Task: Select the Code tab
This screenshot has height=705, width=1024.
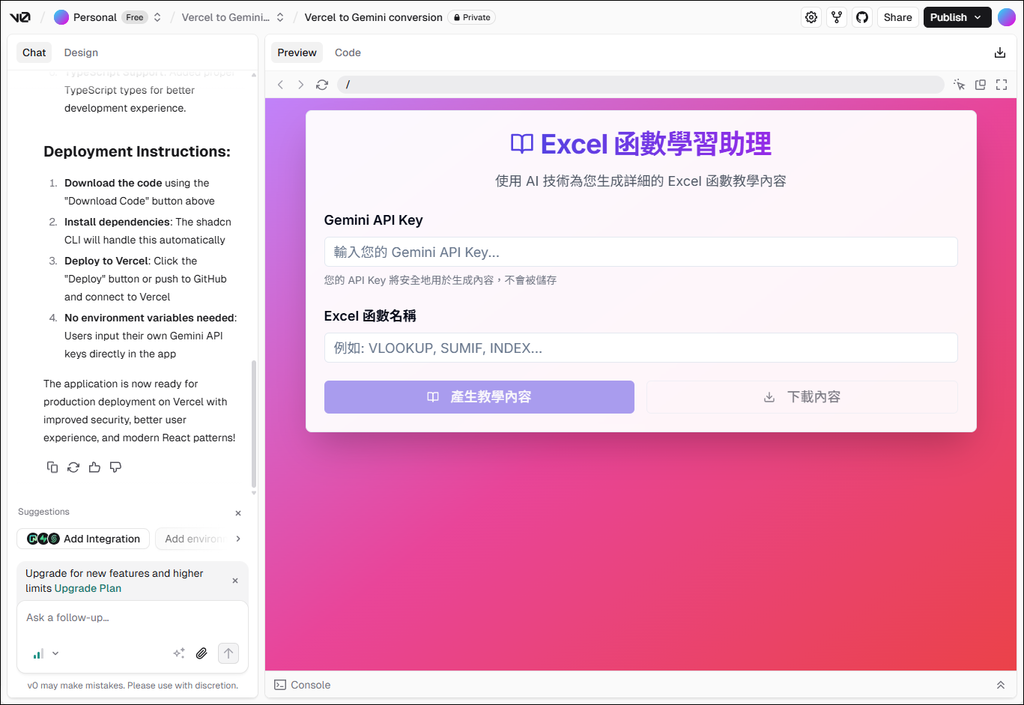Action: point(347,53)
